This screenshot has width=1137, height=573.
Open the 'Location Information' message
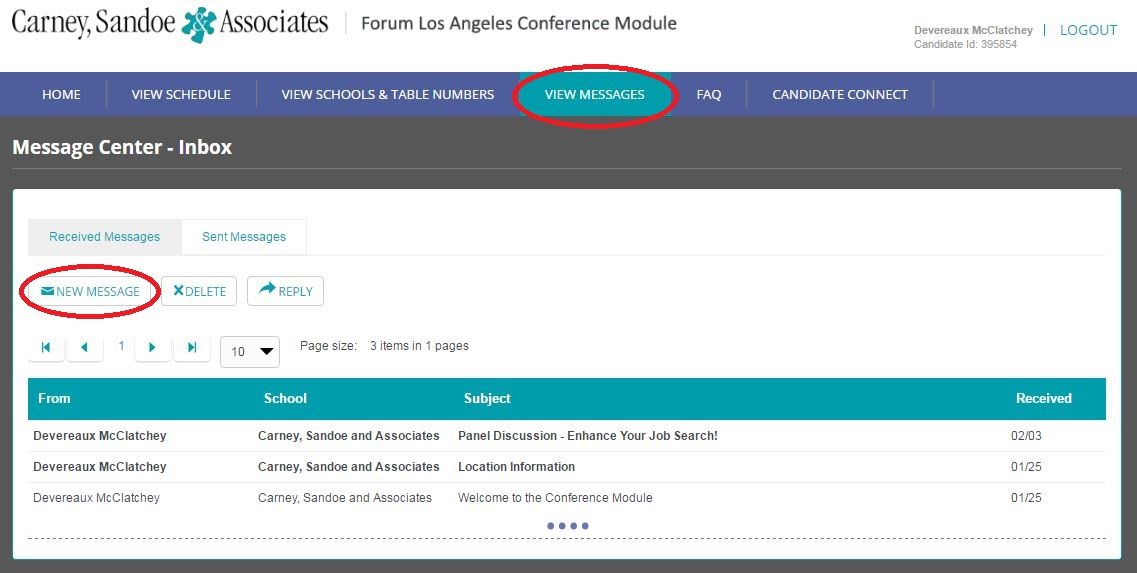pos(516,466)
